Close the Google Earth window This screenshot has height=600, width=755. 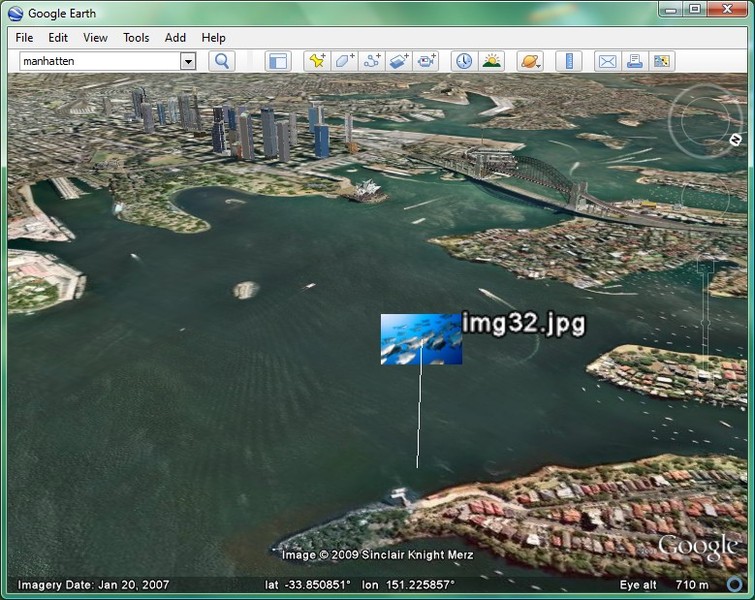click(727, 10)
